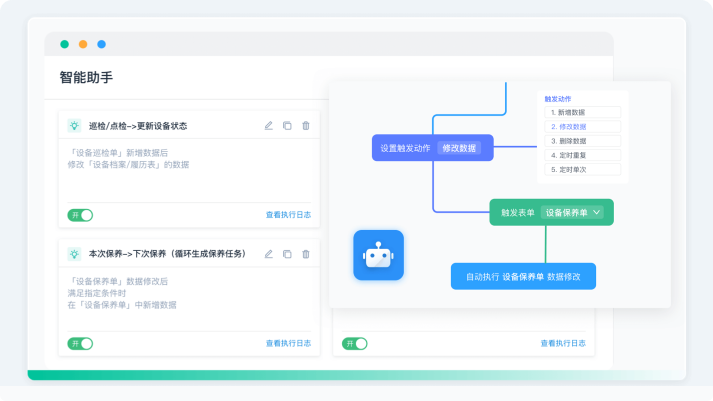Disable the bottom-right card's 开 switch
The width and height of the screenshot is (713, 401).
click(355, 344)
